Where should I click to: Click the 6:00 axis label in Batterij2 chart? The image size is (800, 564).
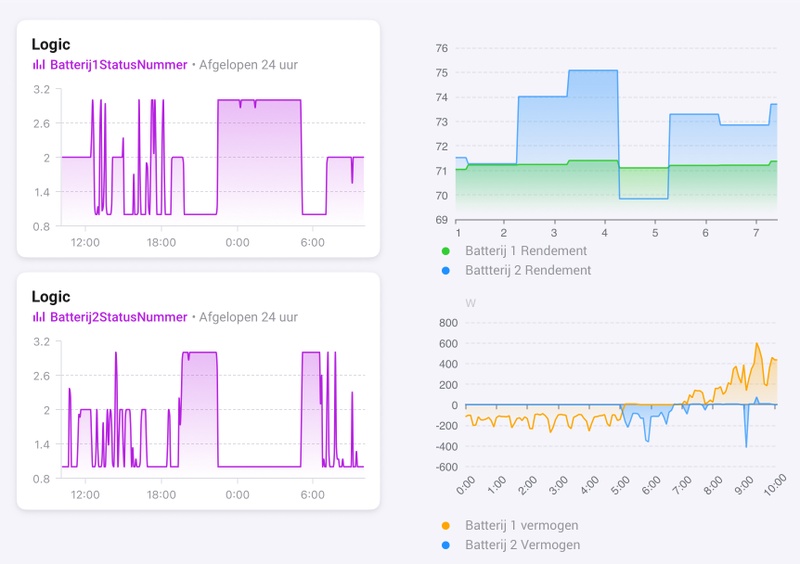[312, 495]
